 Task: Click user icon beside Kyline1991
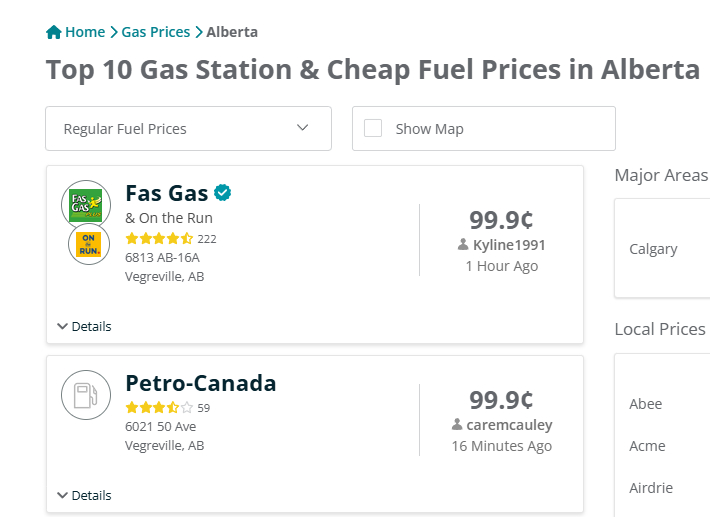pos(463,245)
